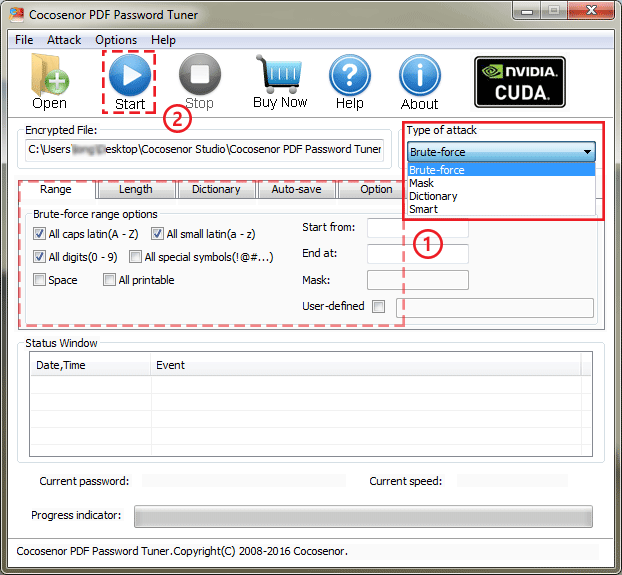Select Brute-force from attack list
622x575 pixels.
(x=501, y=170)
